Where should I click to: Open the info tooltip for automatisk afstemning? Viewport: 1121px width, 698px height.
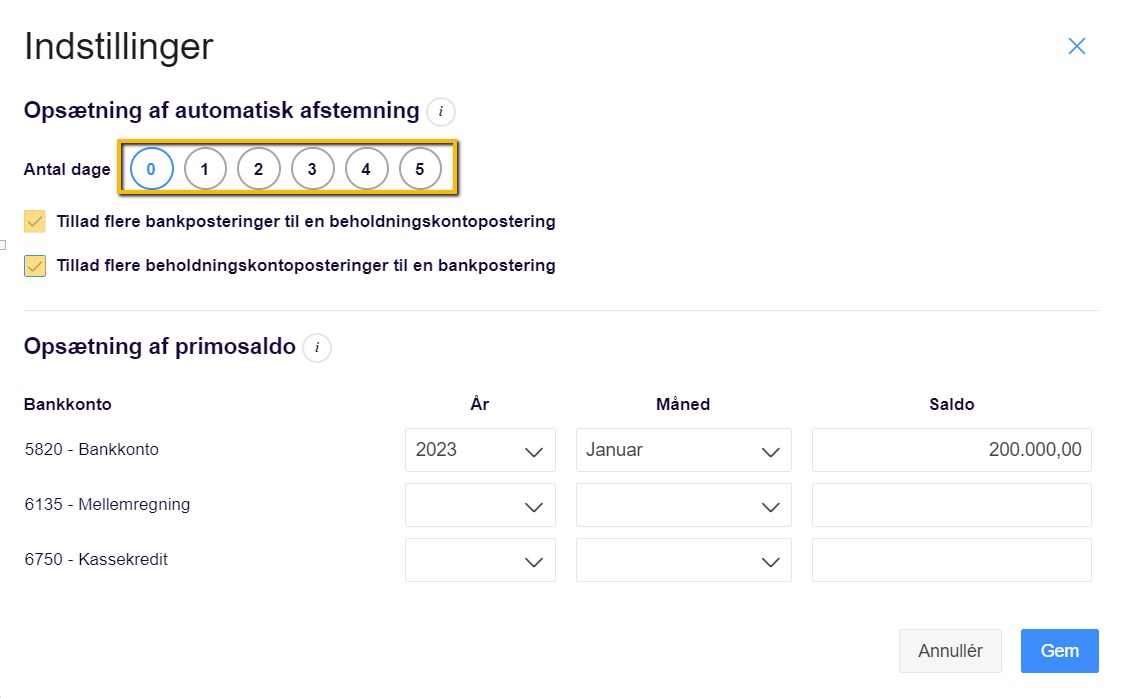440,112
